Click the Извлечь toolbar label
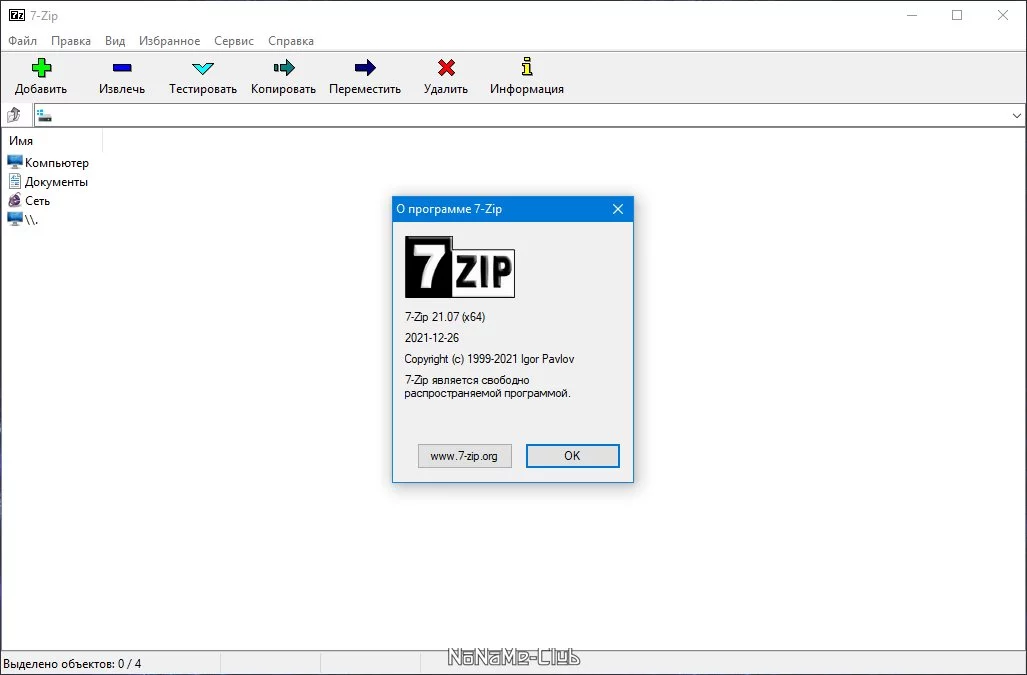 coord(122,89)
